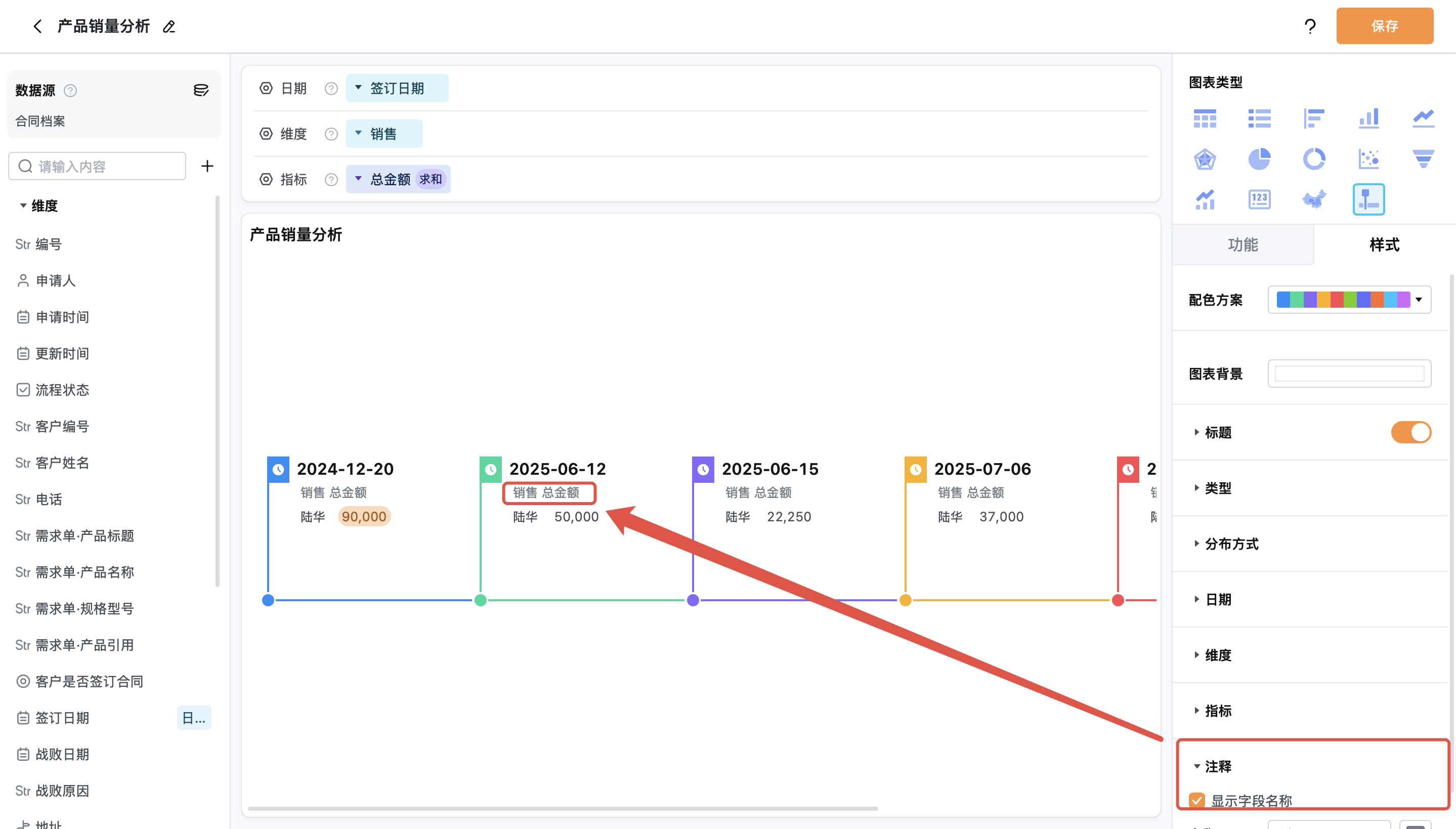1456x829 pixels.
Task: Select the 战败原因 field
Action: [63, 791]
